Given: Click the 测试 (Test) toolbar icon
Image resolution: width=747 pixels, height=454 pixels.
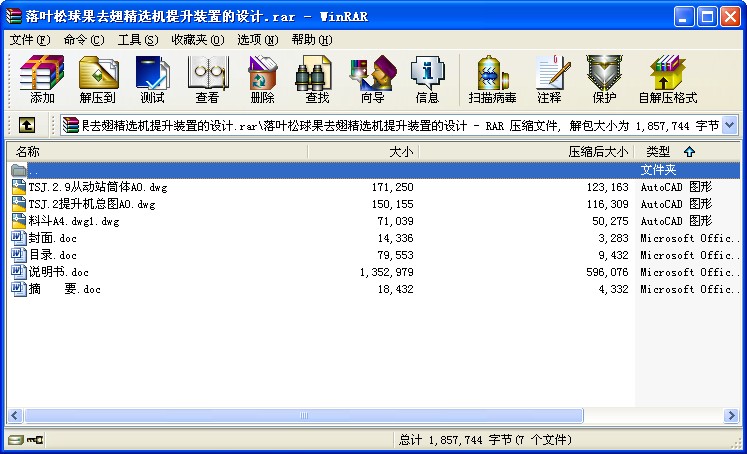Looking at the screenshot, I should [152, 79].
